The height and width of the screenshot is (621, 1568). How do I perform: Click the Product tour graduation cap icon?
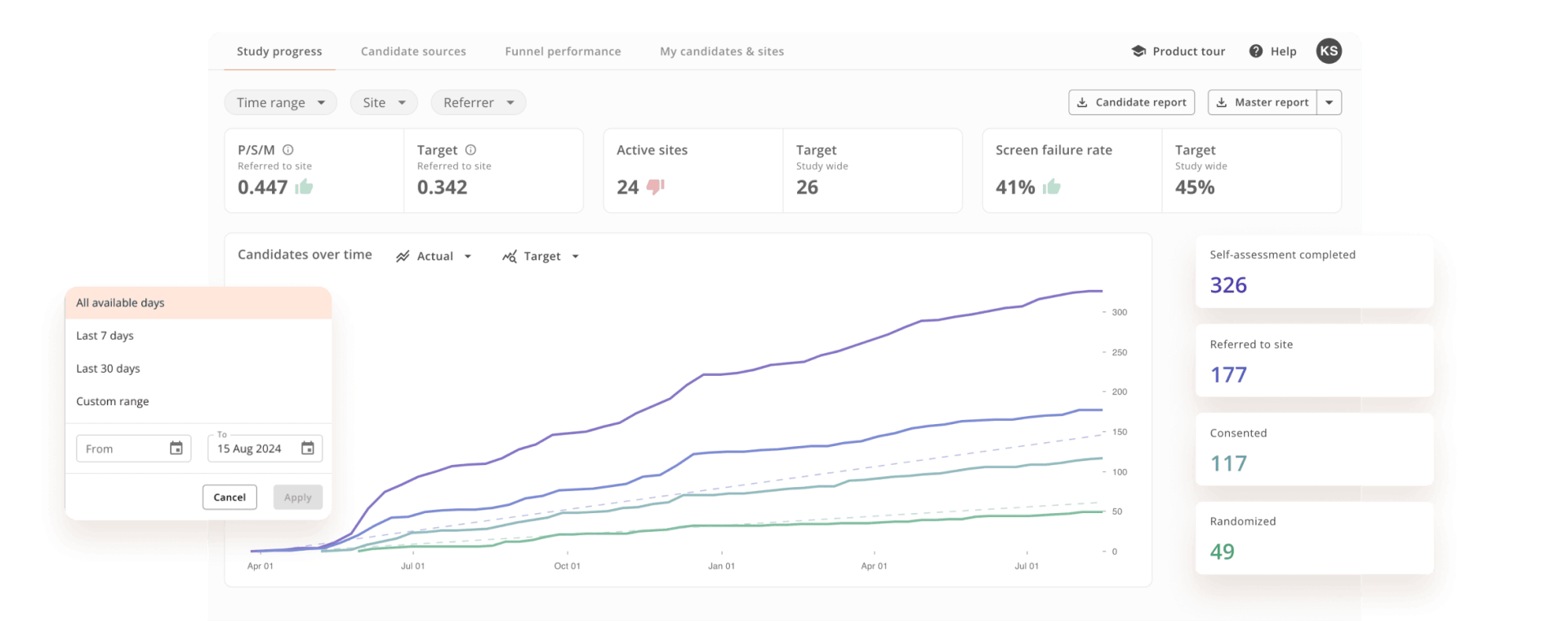pyautogui.click(x=1138, y=51)
